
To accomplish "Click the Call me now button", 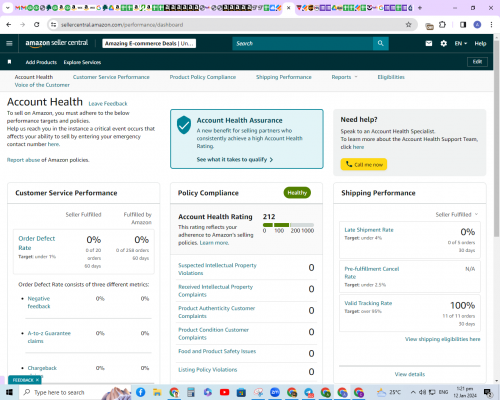I will tap(364, 164).
